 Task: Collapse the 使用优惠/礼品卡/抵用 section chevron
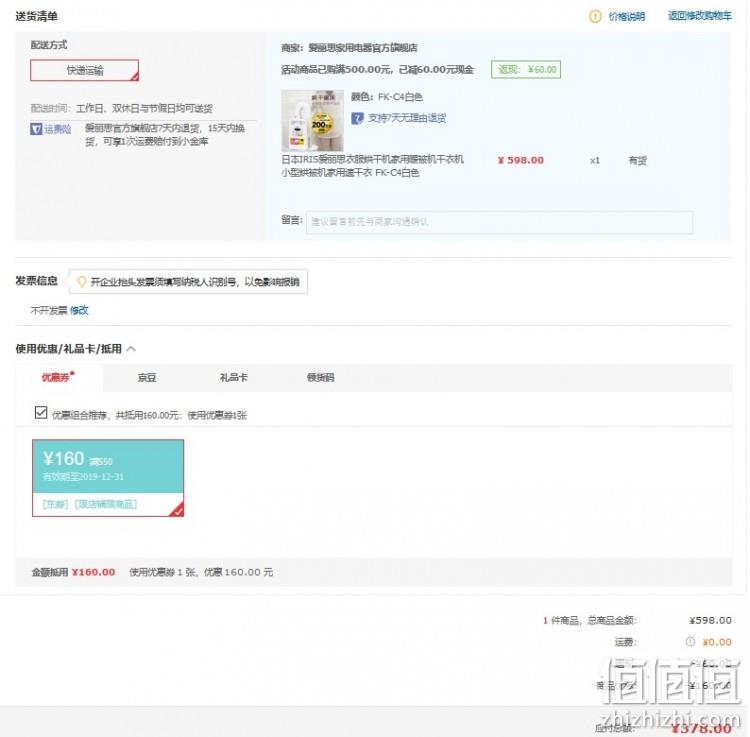(132, 349)
